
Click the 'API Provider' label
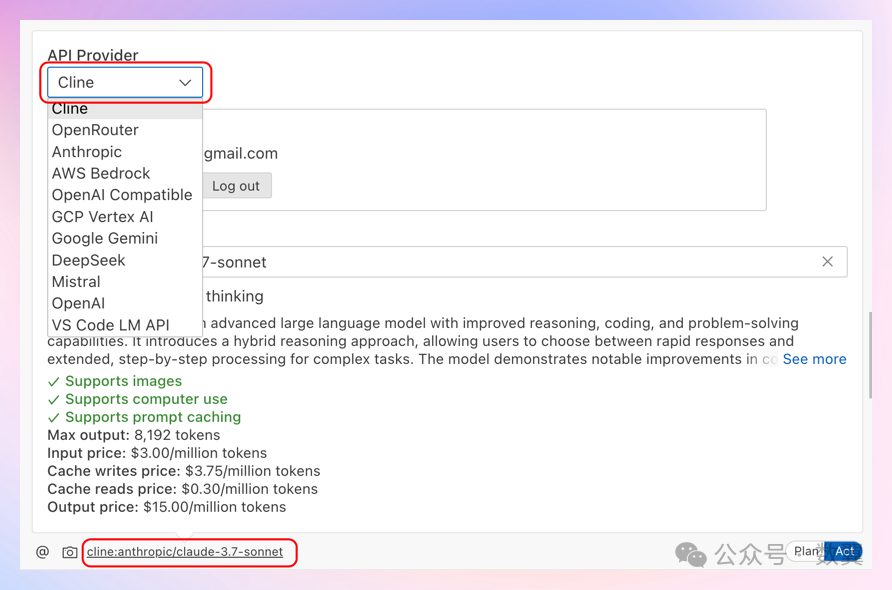93,56
